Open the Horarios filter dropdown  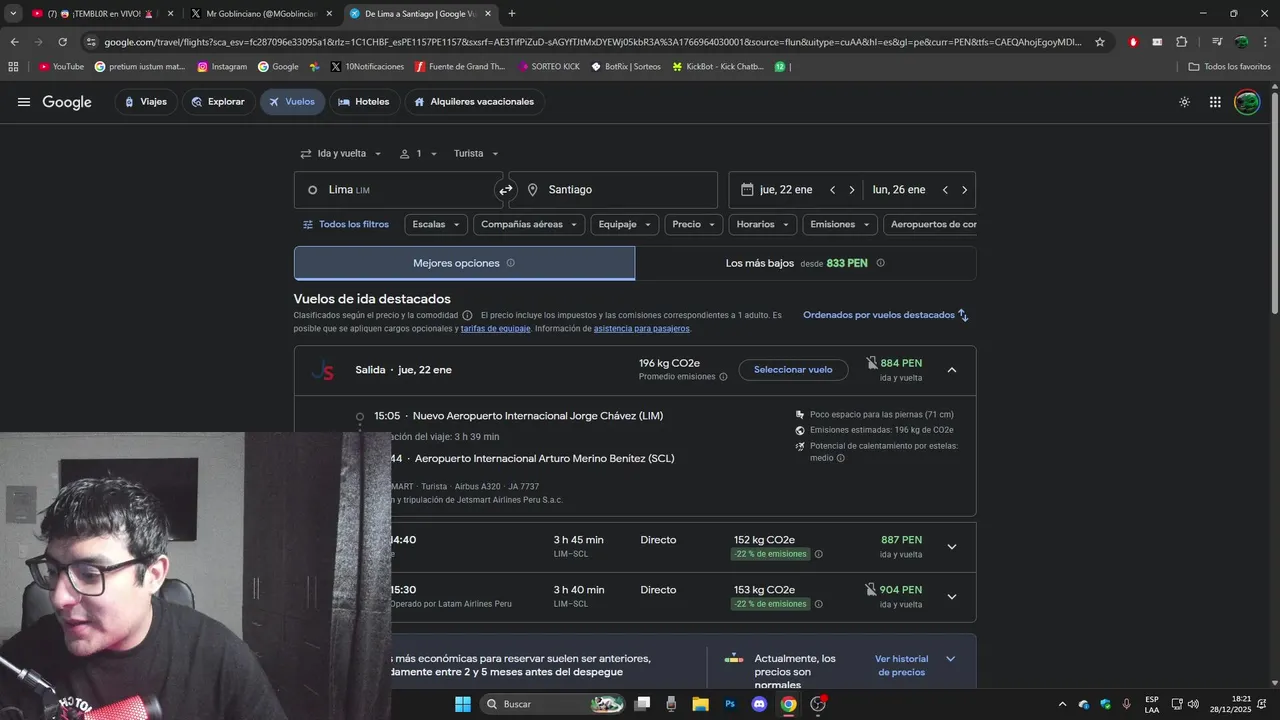tap(763, 225)
